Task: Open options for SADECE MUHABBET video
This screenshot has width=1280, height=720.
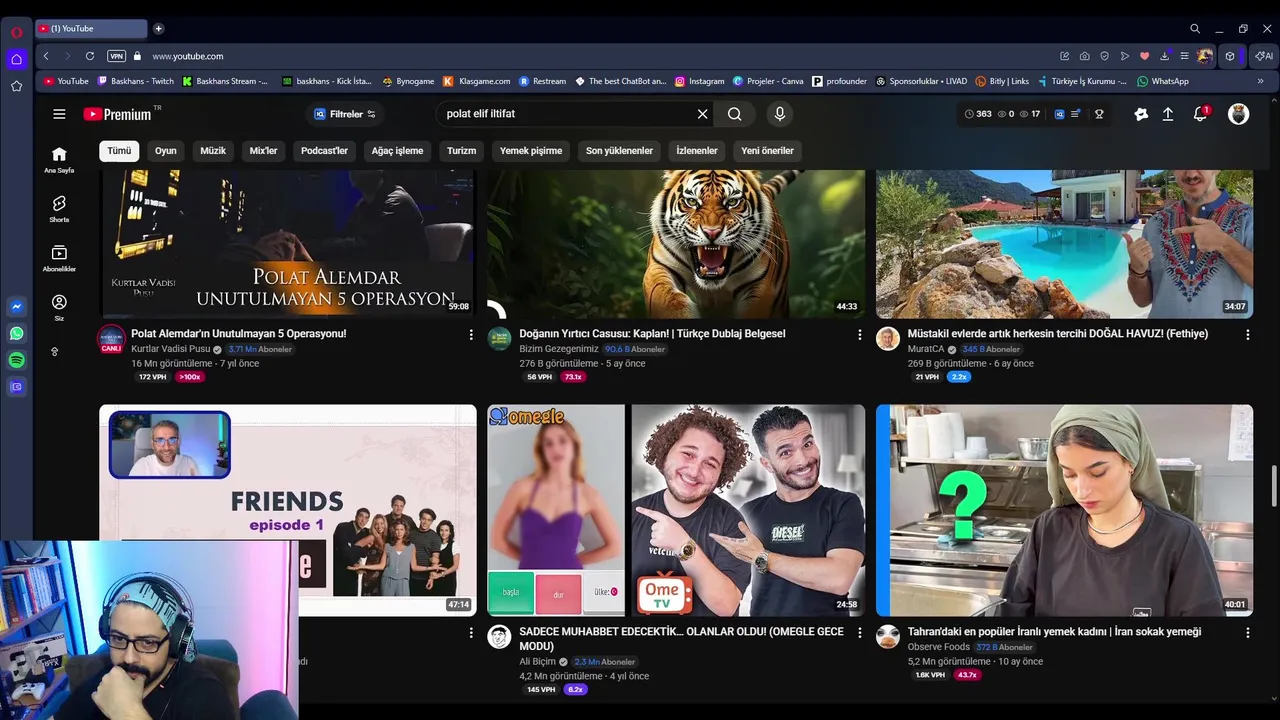Action: tap(859, 633)
